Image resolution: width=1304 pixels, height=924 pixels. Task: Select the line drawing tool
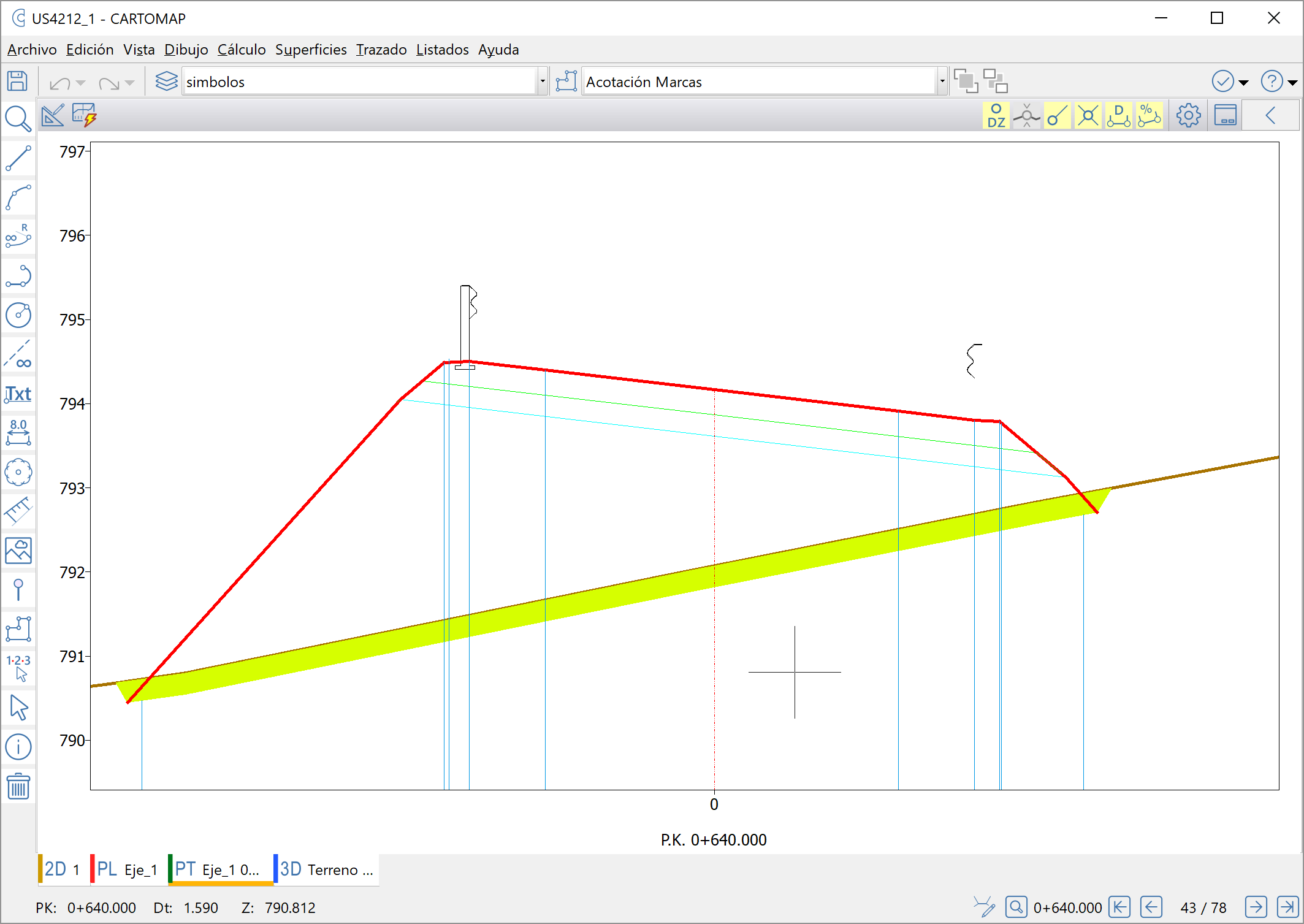point(18,158)
